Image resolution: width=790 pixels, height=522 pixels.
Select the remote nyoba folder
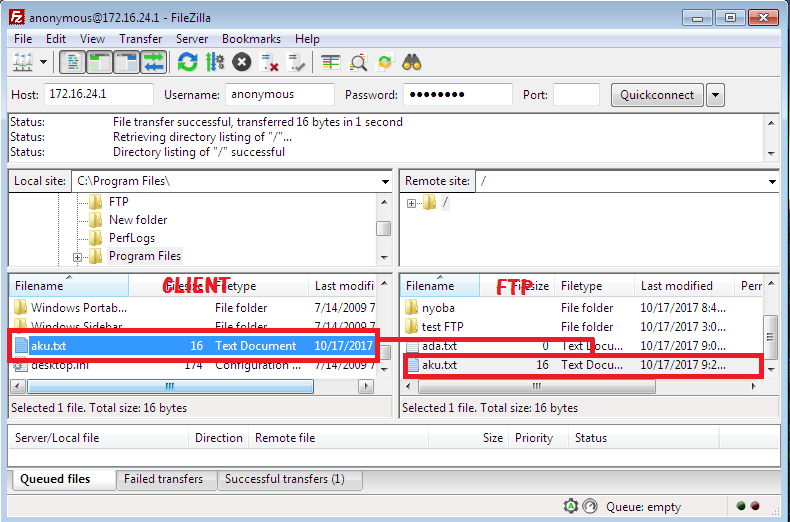point(438,307)
